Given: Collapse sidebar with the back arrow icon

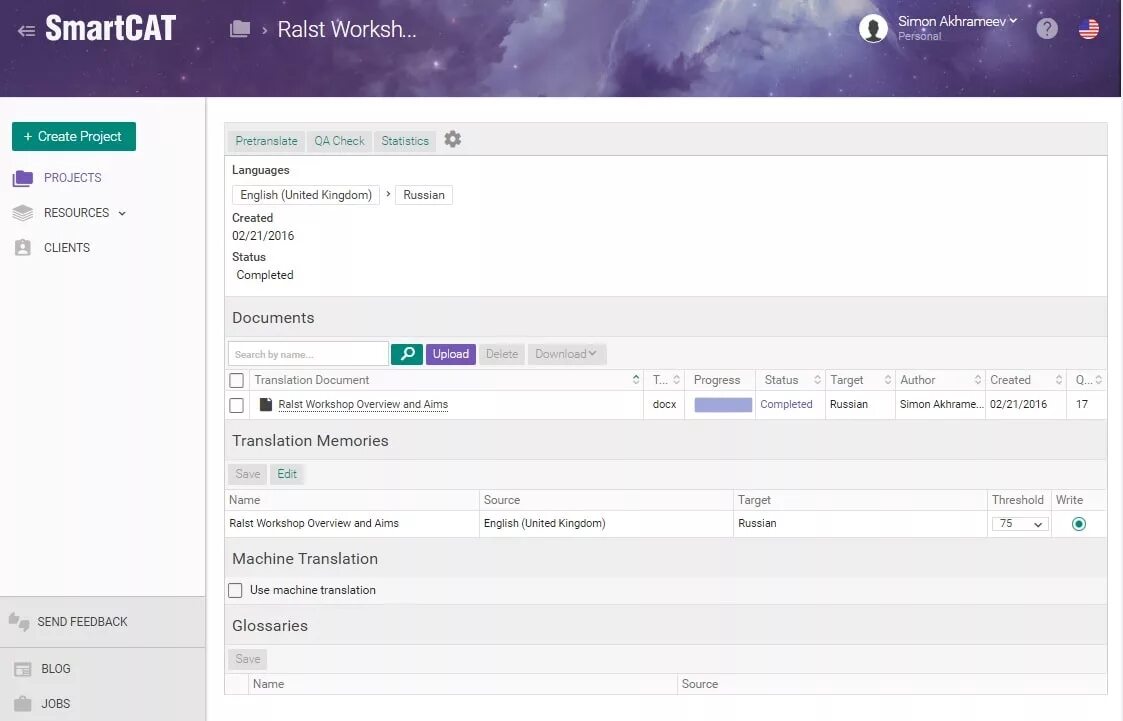Looking at the screenshot, I should (x=26, y=31).
